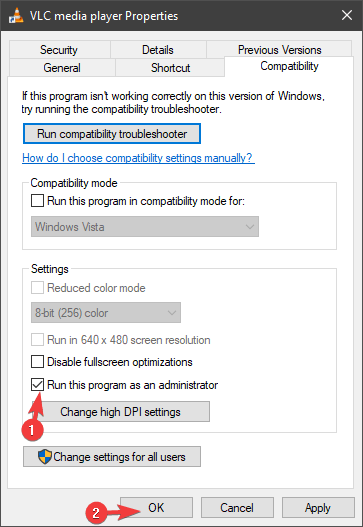Open the Details tab
Screen dimensions: 363x527
158,50
